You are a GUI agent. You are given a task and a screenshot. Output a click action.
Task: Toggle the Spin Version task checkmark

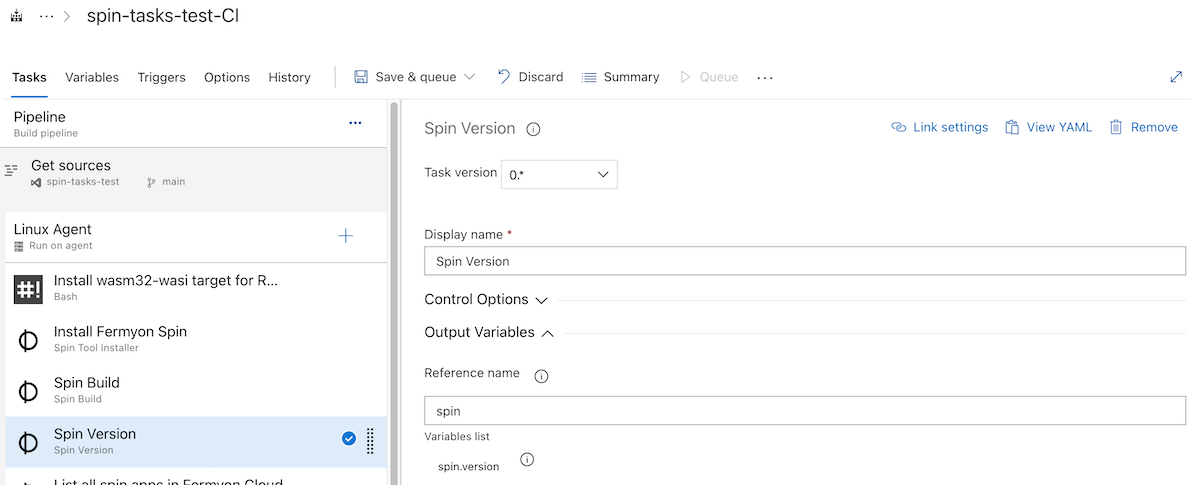coord(349,438)
